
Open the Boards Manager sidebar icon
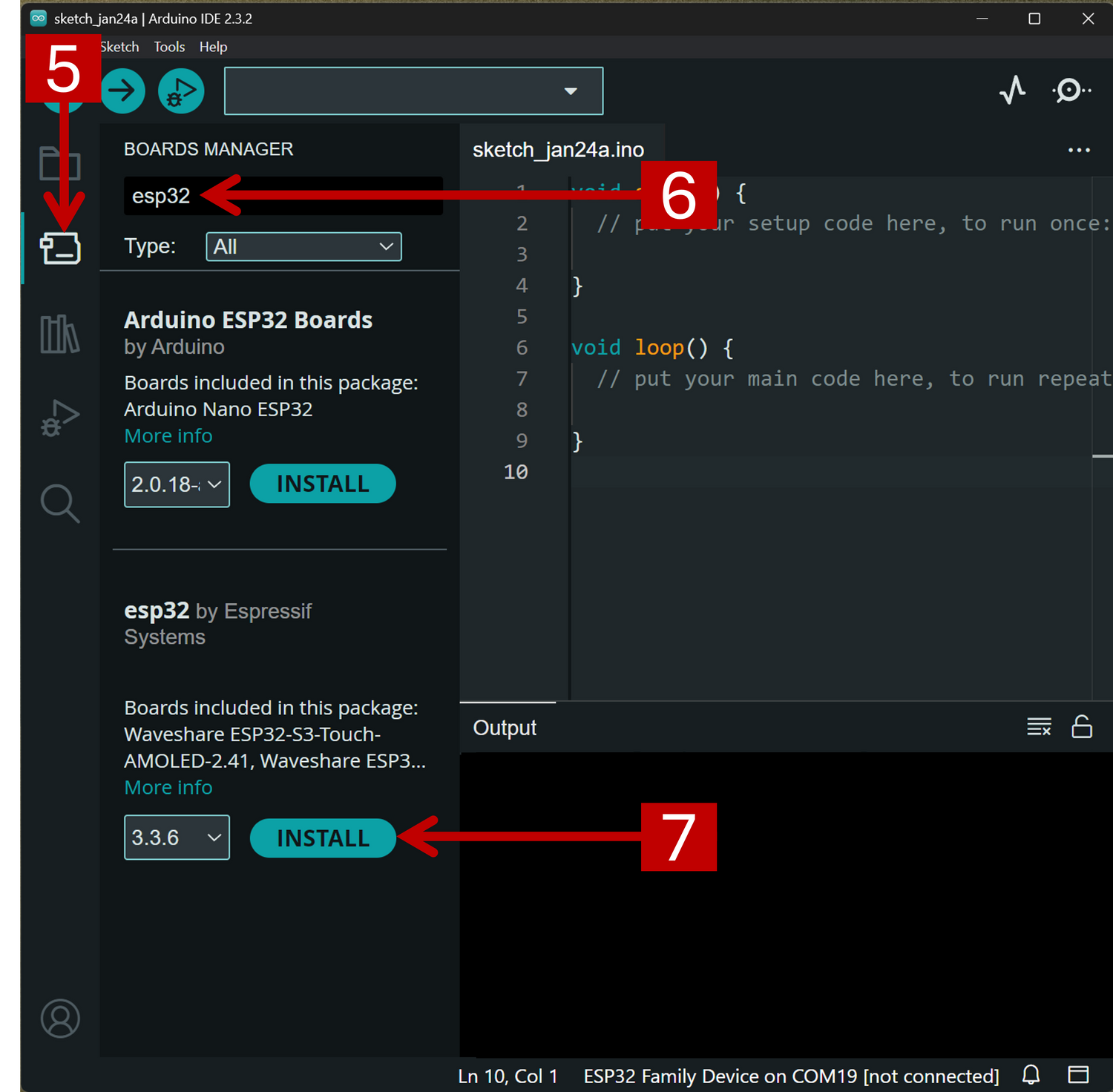tap(60, 249)
